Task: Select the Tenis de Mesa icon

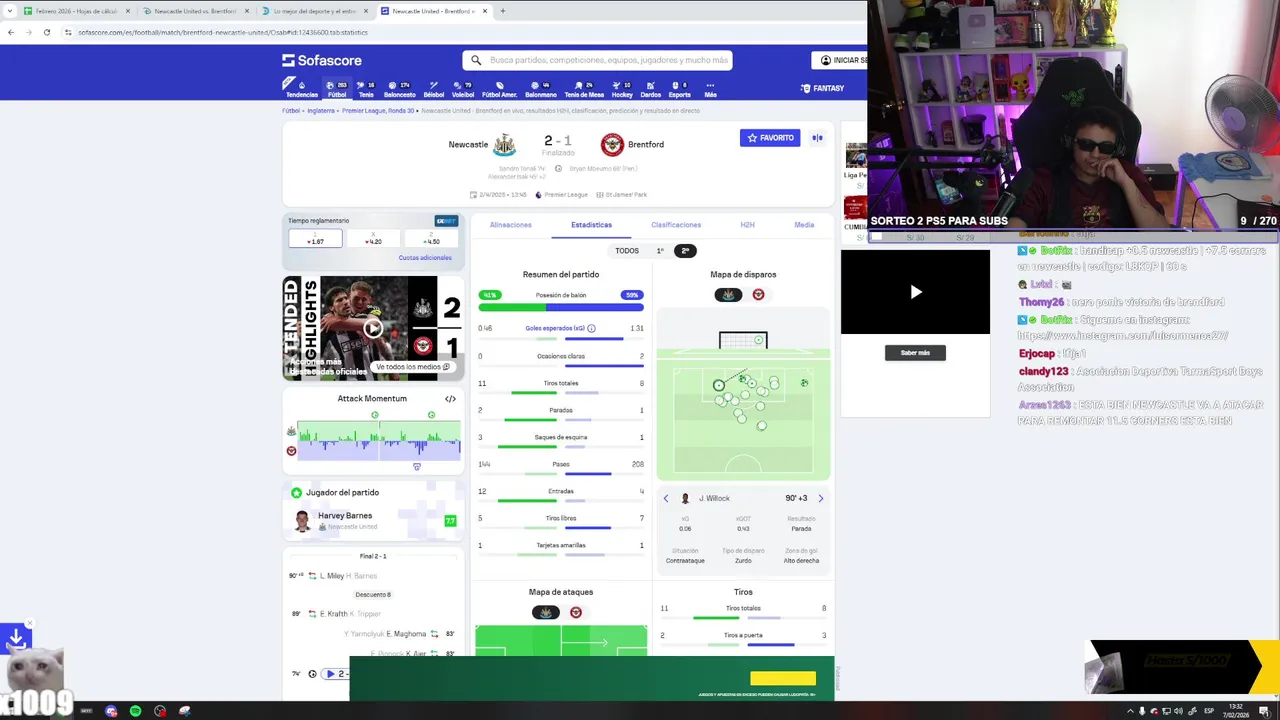Action: 584,89
